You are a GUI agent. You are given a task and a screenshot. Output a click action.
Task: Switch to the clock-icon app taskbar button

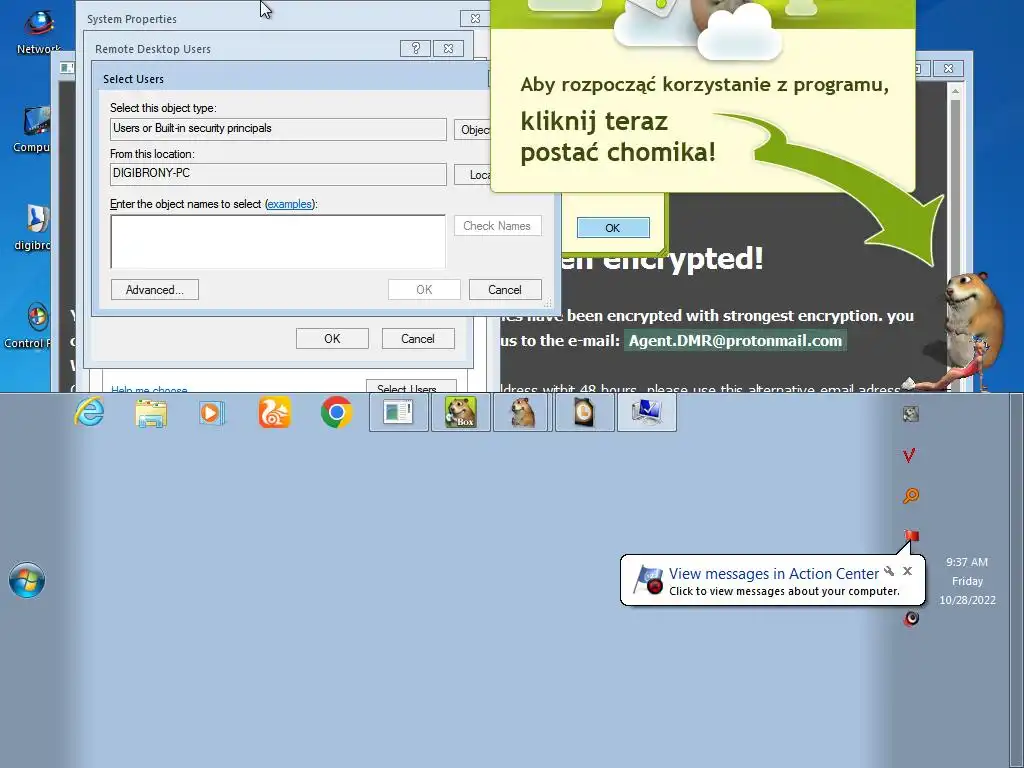point(584,413)
